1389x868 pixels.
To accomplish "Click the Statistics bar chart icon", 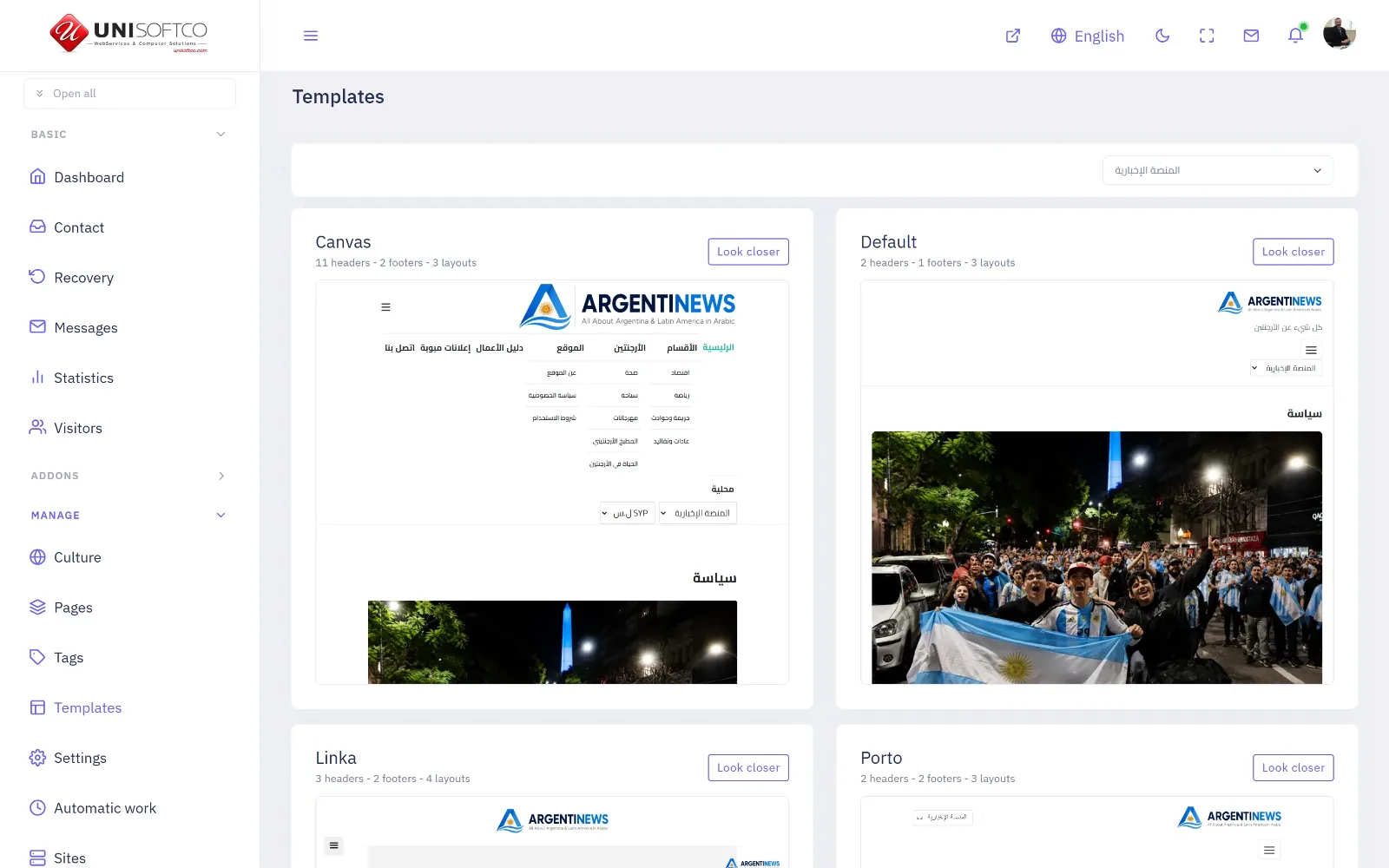I will pyautogui.click(x=37, y=378).
